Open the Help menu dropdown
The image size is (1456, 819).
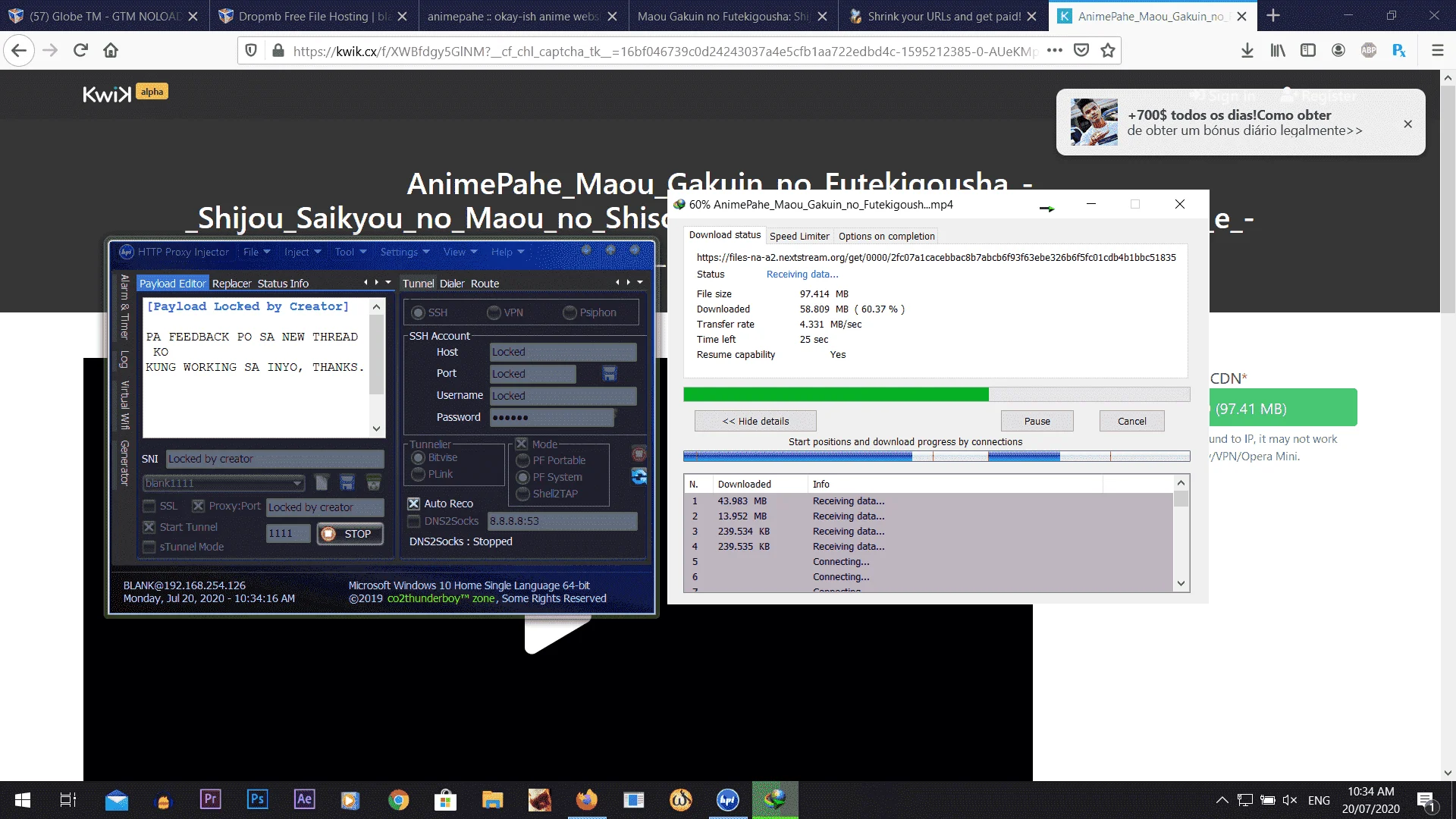pyautogui.click(x=507, y=252)
